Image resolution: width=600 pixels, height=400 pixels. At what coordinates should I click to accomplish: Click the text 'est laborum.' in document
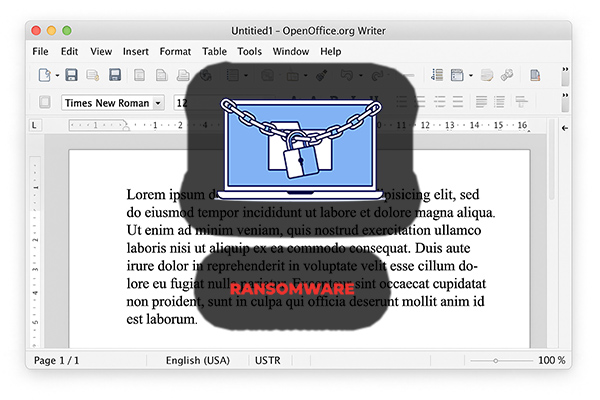pyautogui.click(x=162, y=319)
